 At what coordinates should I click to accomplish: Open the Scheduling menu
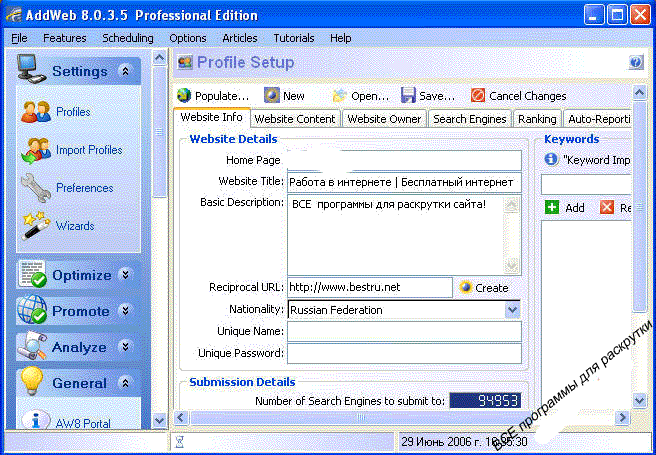[128, 38]
